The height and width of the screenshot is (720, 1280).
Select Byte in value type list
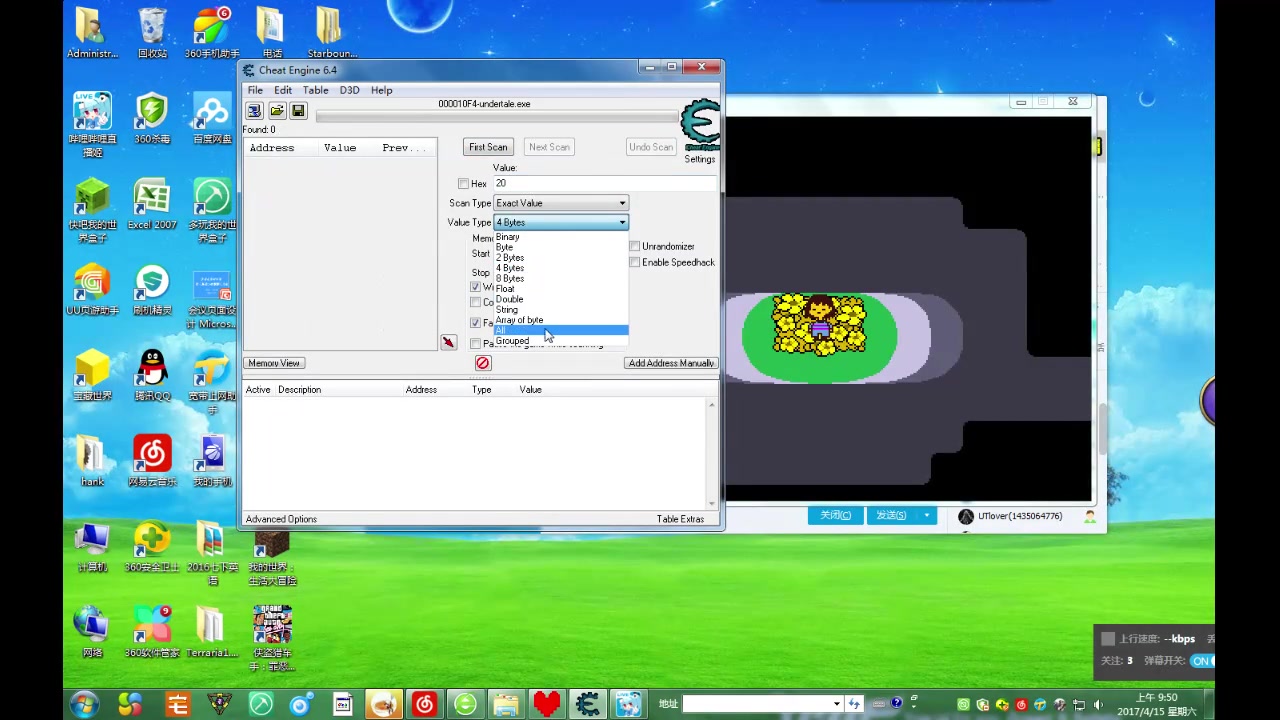[561, 247]
